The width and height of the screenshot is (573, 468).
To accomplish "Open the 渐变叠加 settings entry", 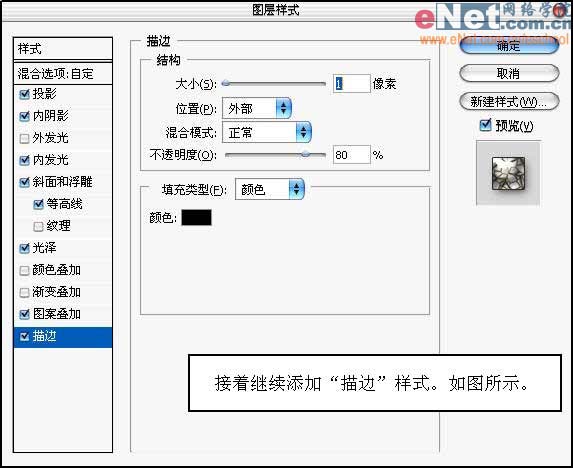I will point(57,292).
